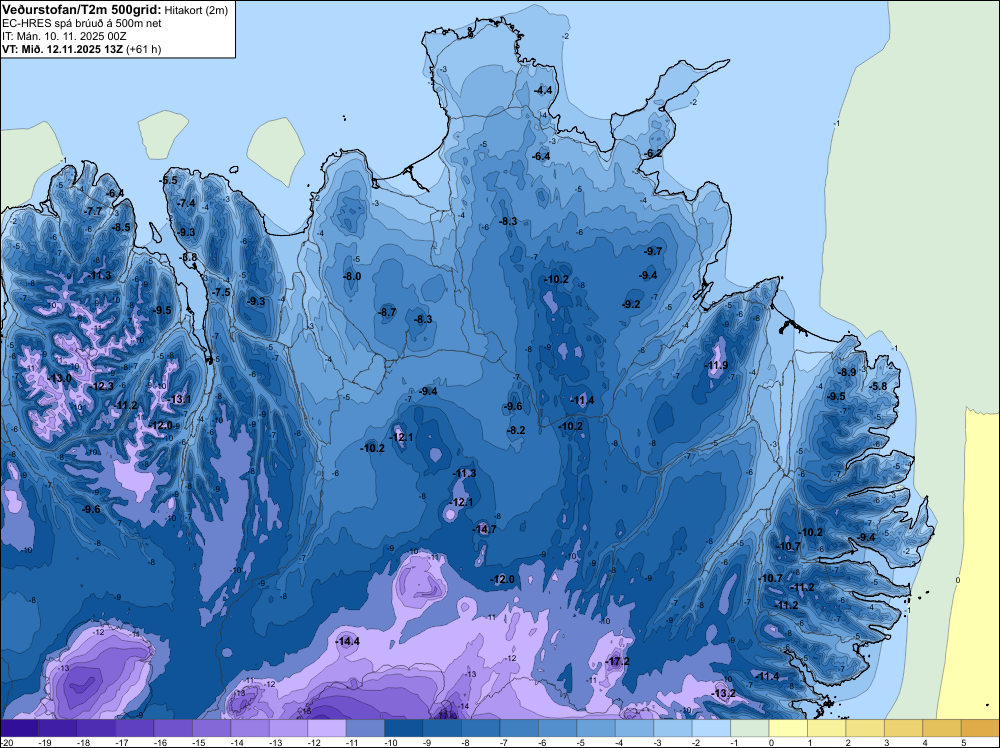
Task: Click the -12.3 temperature value
Action: 103,386
